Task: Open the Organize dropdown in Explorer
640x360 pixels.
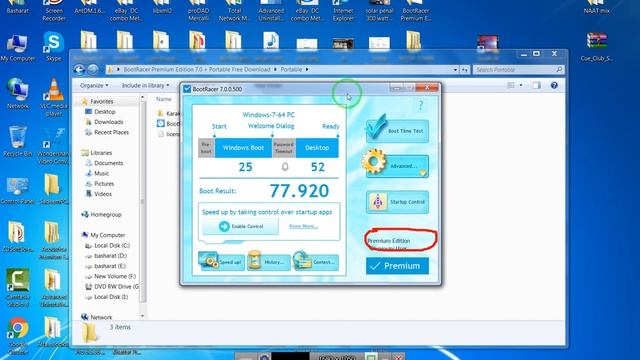Action: [94, 85]
